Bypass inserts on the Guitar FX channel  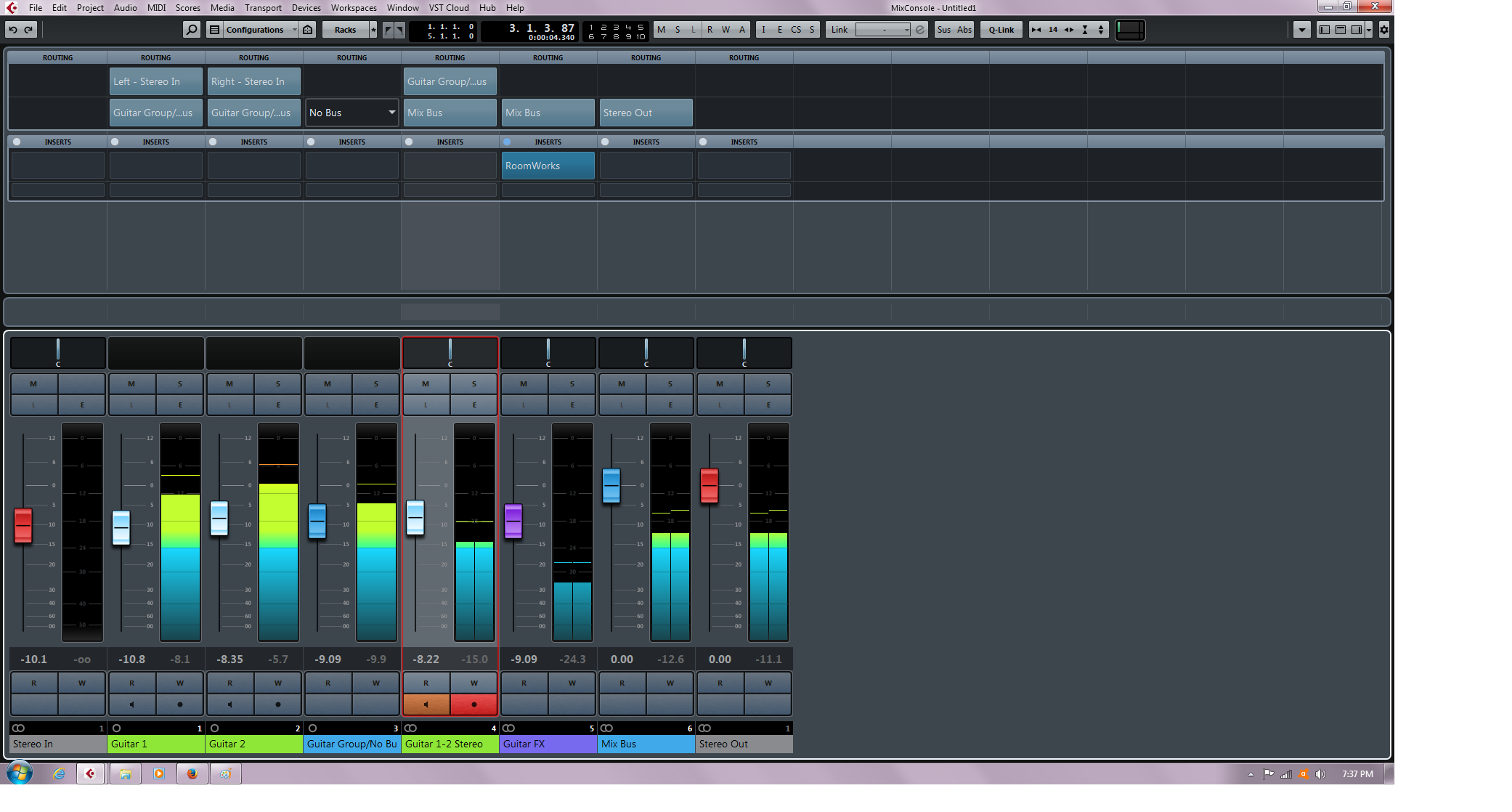point(507,142)
